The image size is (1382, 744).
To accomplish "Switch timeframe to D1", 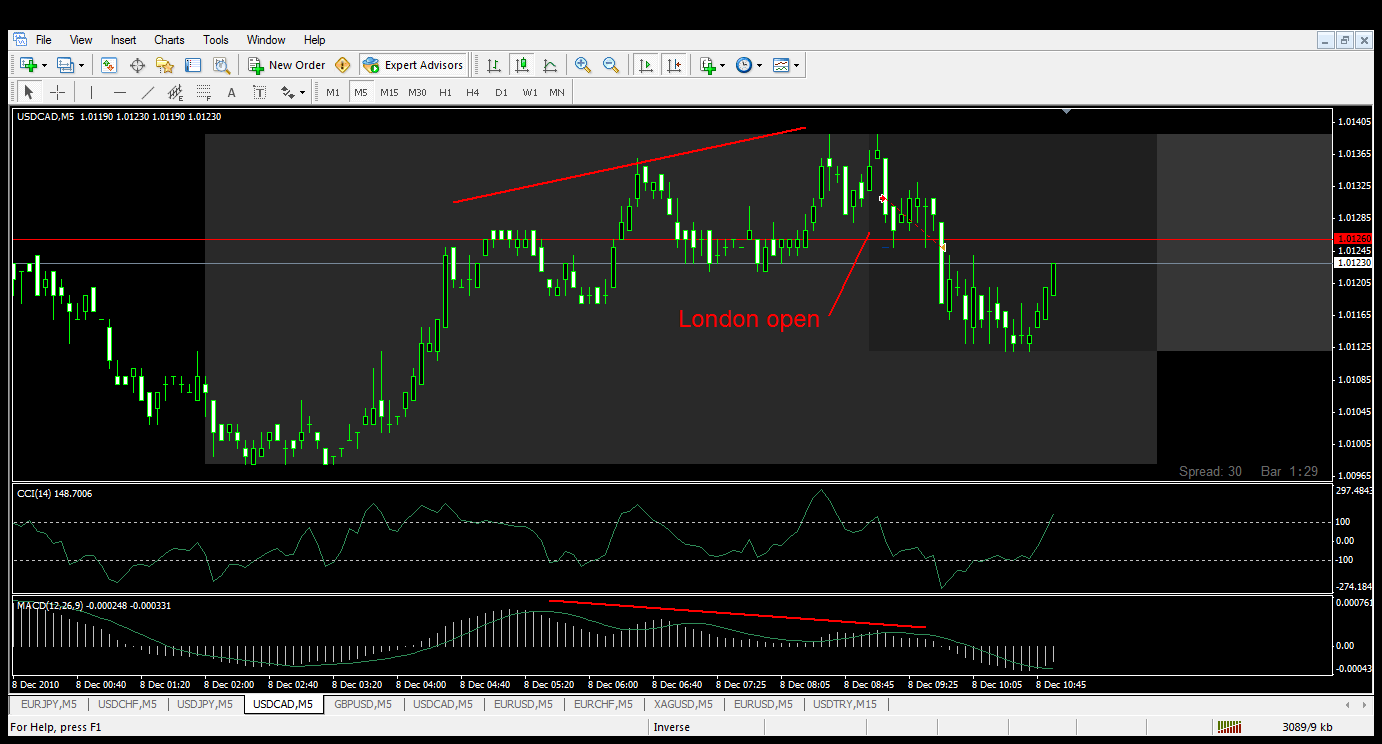I will pyautogui.click(x=501, y=92).
